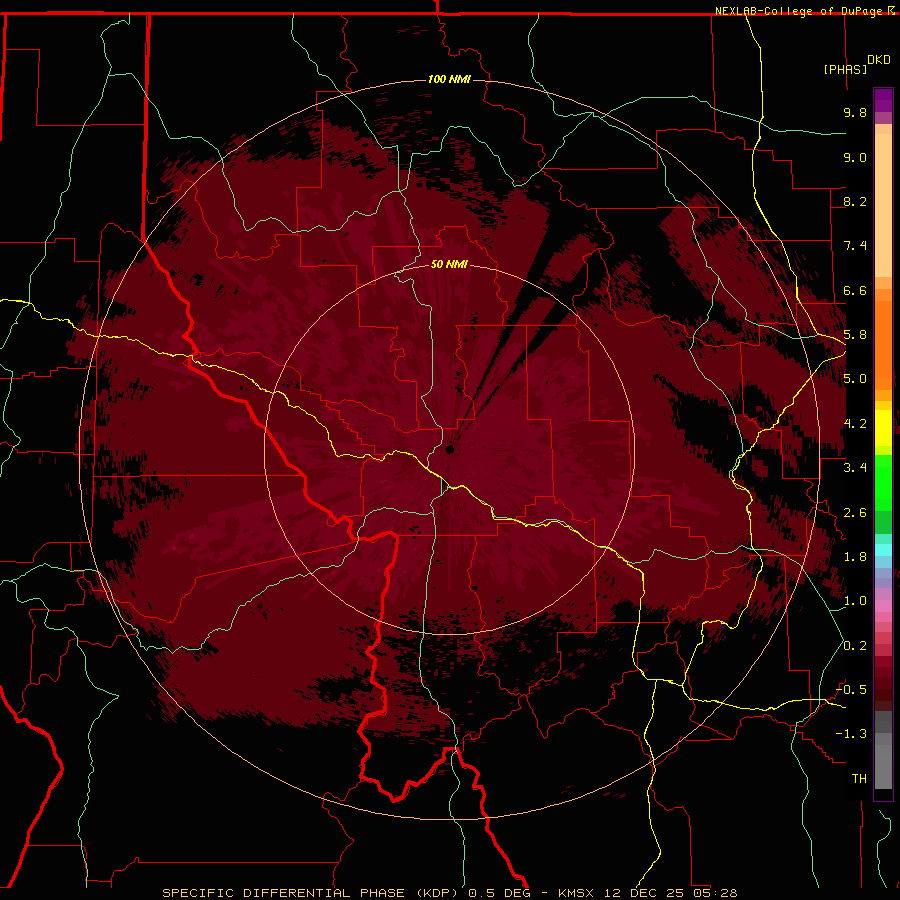
Task: Click the 7.4 legend value
Action: click(x=855, y=246)
